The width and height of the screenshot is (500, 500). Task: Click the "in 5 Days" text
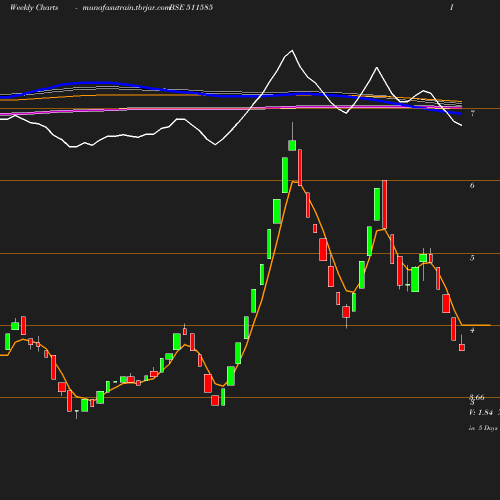click(x=483, y=428)
